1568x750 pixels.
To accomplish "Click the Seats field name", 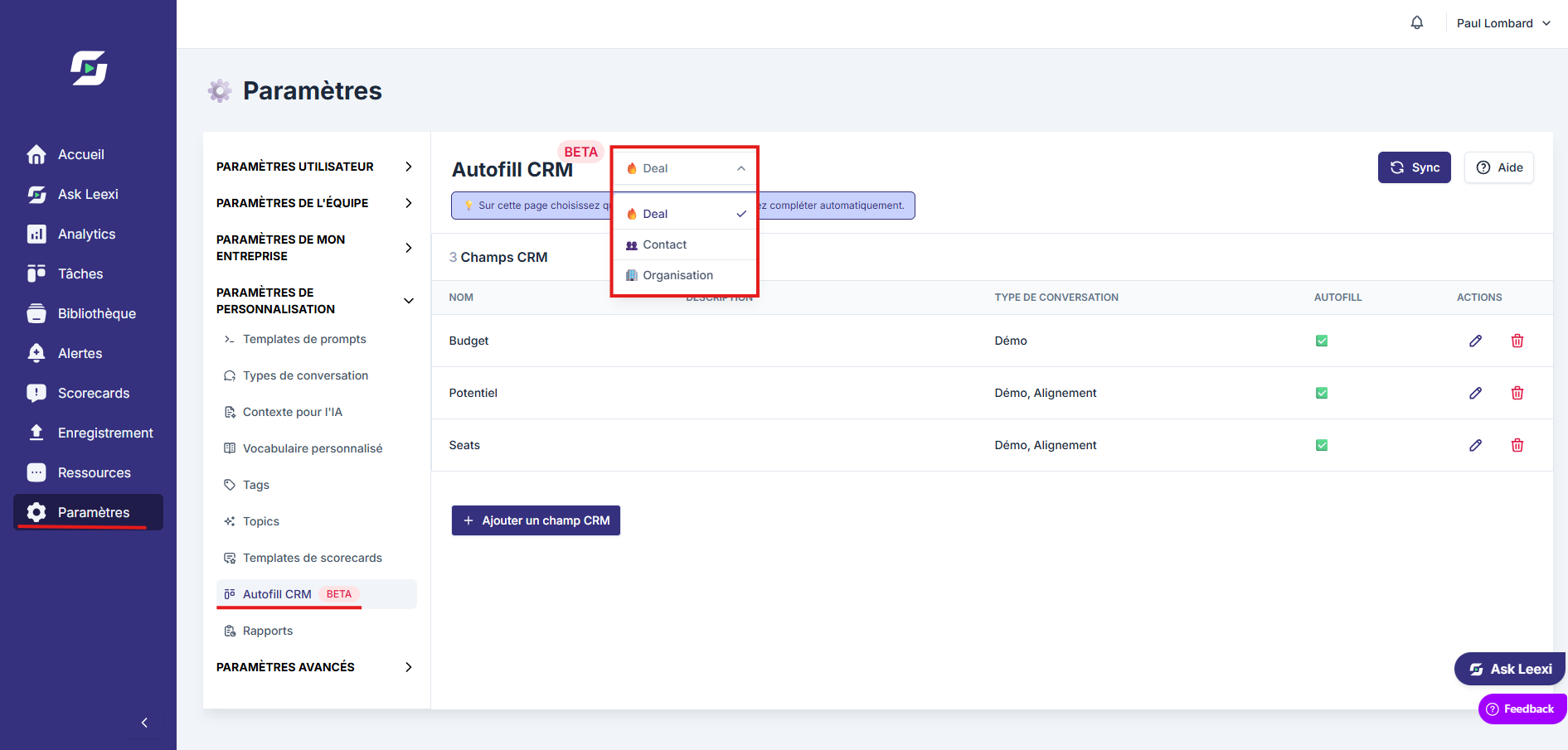I will click(x=464, y=445).
